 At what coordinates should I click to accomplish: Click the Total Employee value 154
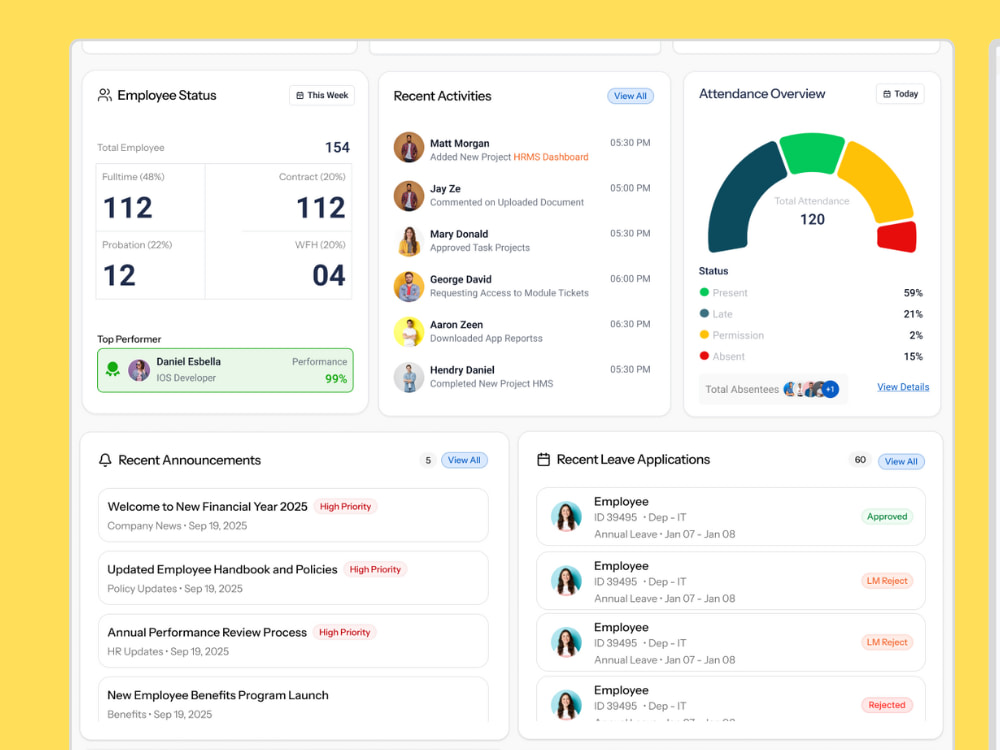(337, 147)
